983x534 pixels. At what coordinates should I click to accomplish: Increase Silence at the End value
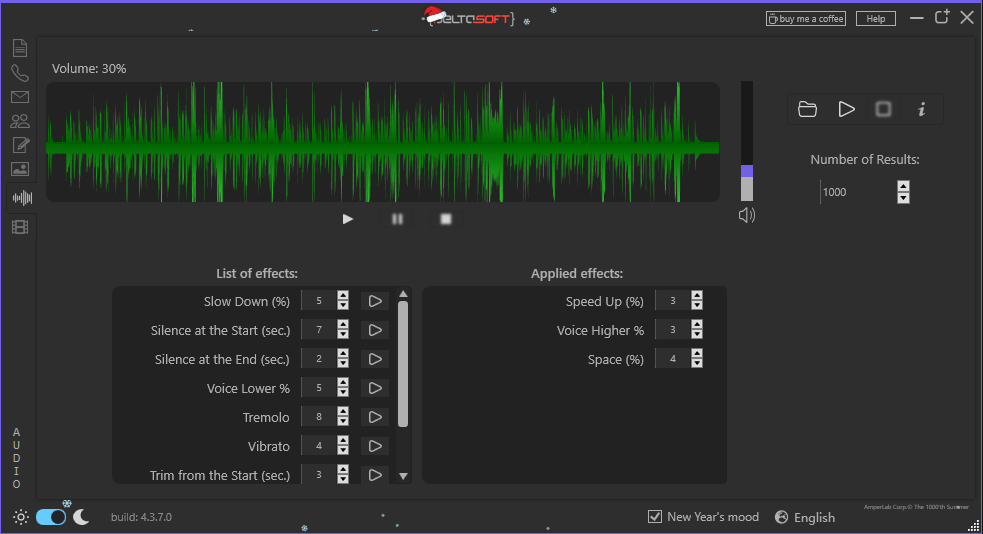[343, 354]
